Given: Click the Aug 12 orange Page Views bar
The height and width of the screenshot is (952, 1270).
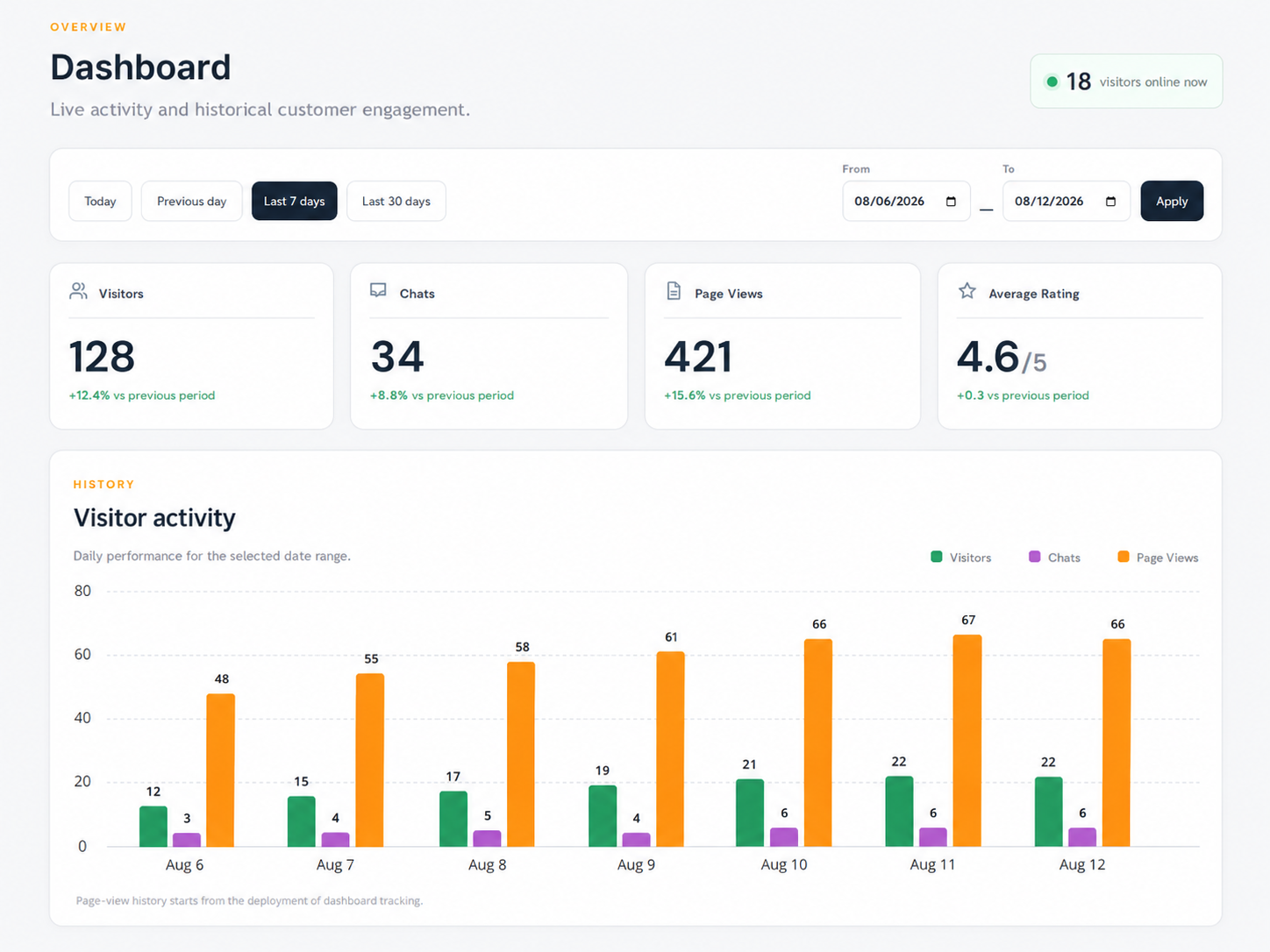Looking at the screenshot, I should tap(1117, 742).
